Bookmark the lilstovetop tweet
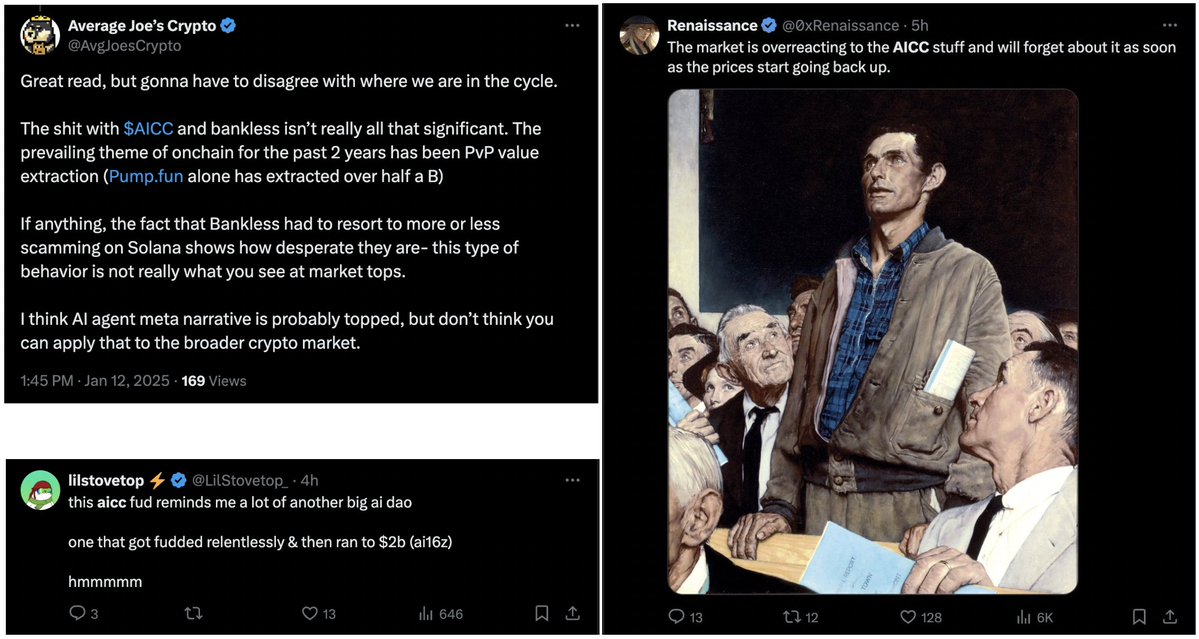Image resolution: width=1199 pixels, height=639 pixels. pyautogui.click(x=541, y=613)
